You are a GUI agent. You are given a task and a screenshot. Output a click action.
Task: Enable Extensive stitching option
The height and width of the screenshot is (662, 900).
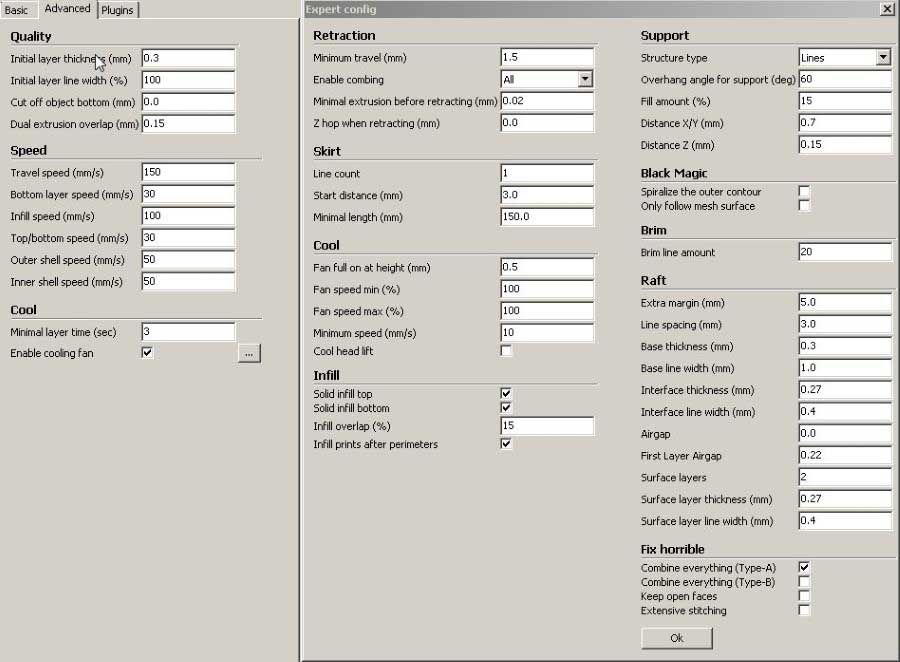click(x=804, y=610)
